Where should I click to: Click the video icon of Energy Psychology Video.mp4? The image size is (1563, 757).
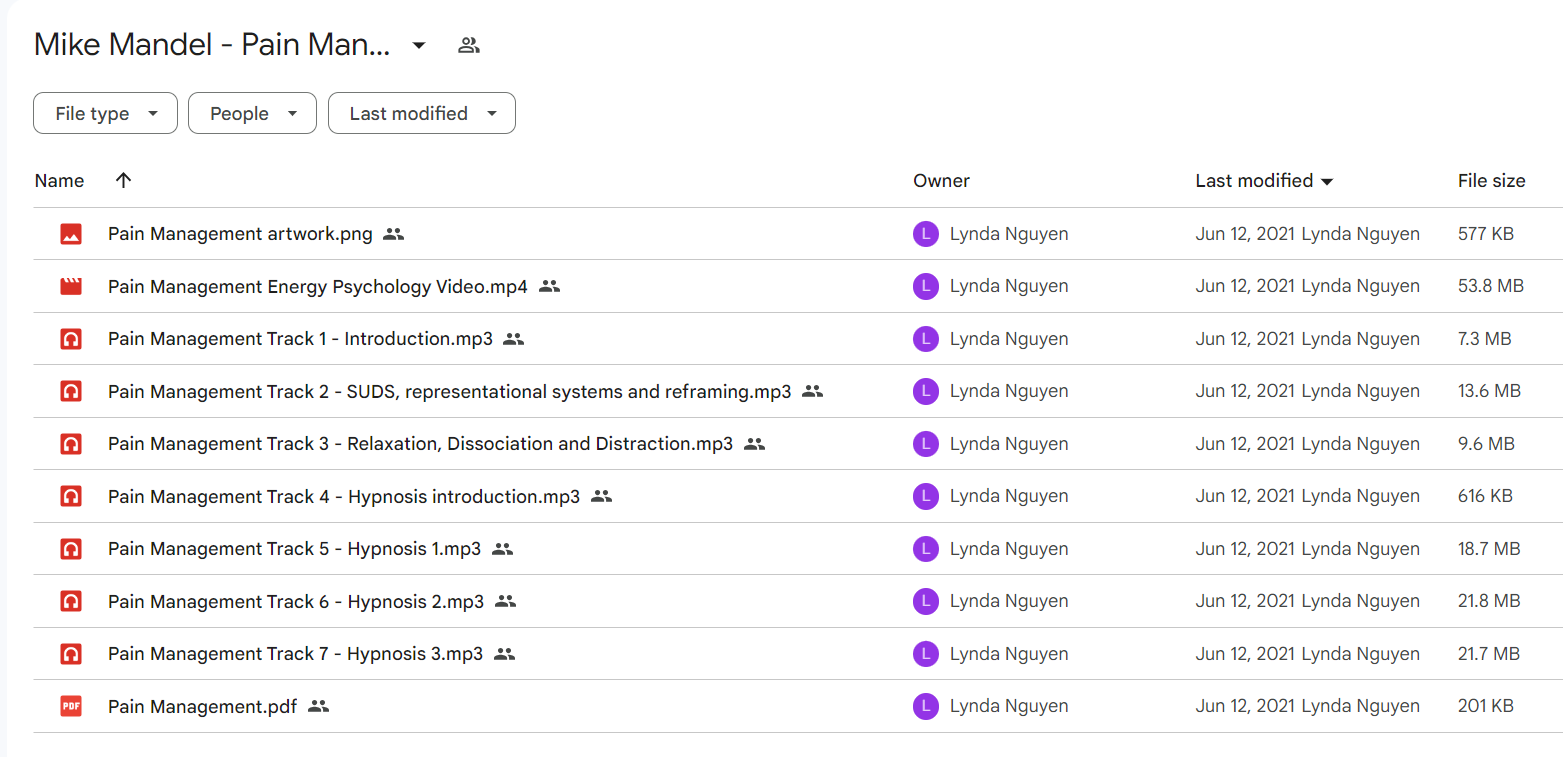[x=71, y=286]
